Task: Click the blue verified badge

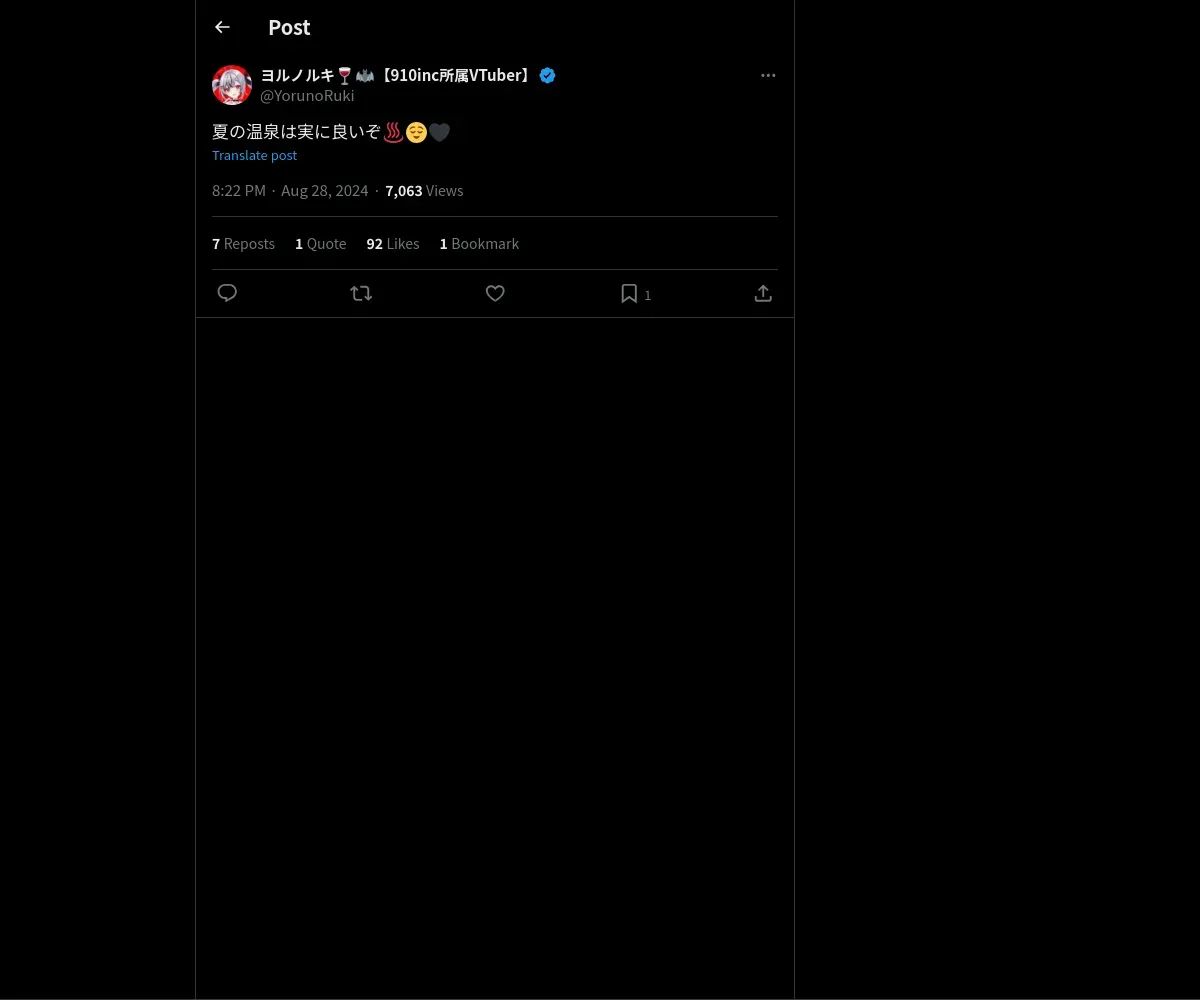Action: [x=547, y=75]
